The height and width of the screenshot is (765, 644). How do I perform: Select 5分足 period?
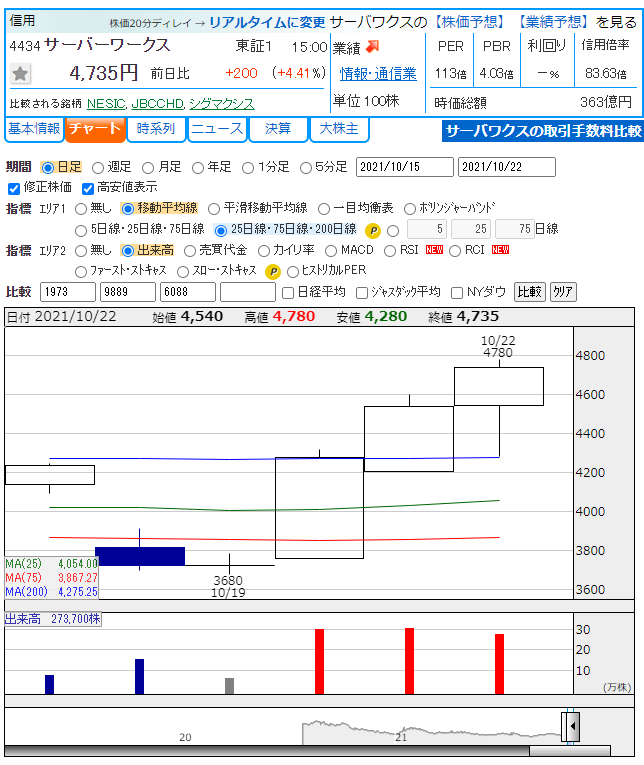point(305,168)
